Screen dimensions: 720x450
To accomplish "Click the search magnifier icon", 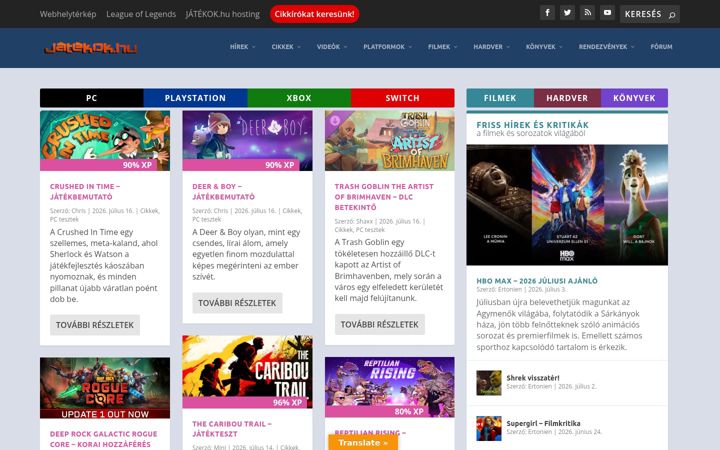I will pyautogui.click(x=672, y=15).
